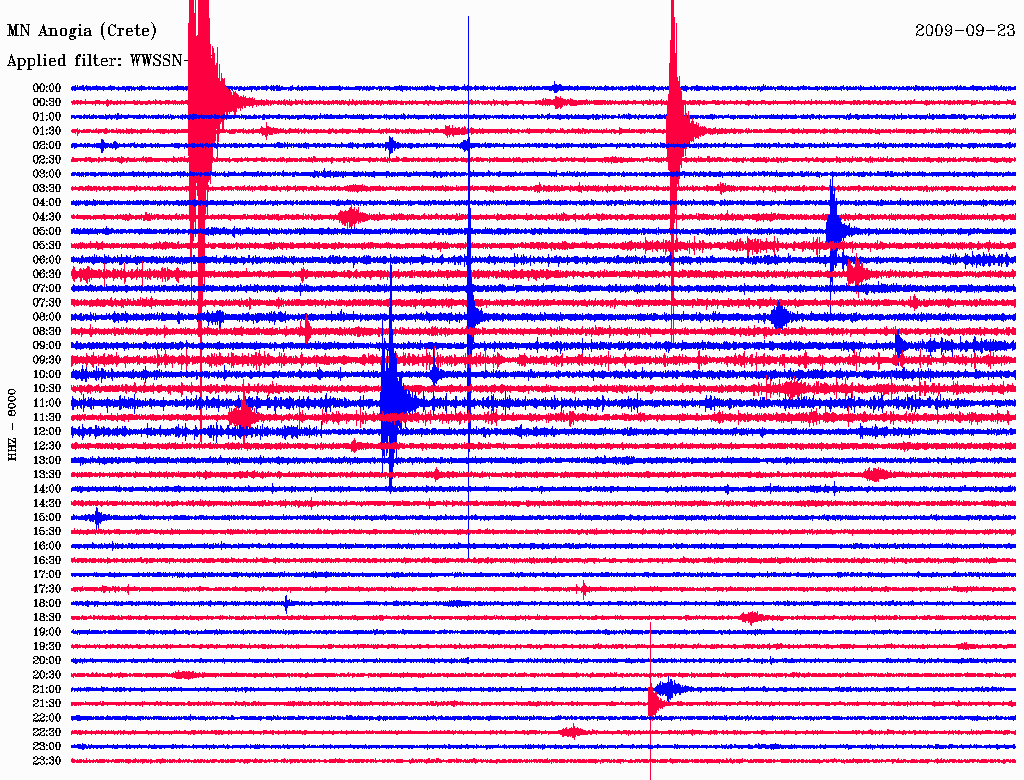The image size is (1024, 780).
Task: Click the red event burst on the 21:30 trace
Action: [x=655, y=703]
